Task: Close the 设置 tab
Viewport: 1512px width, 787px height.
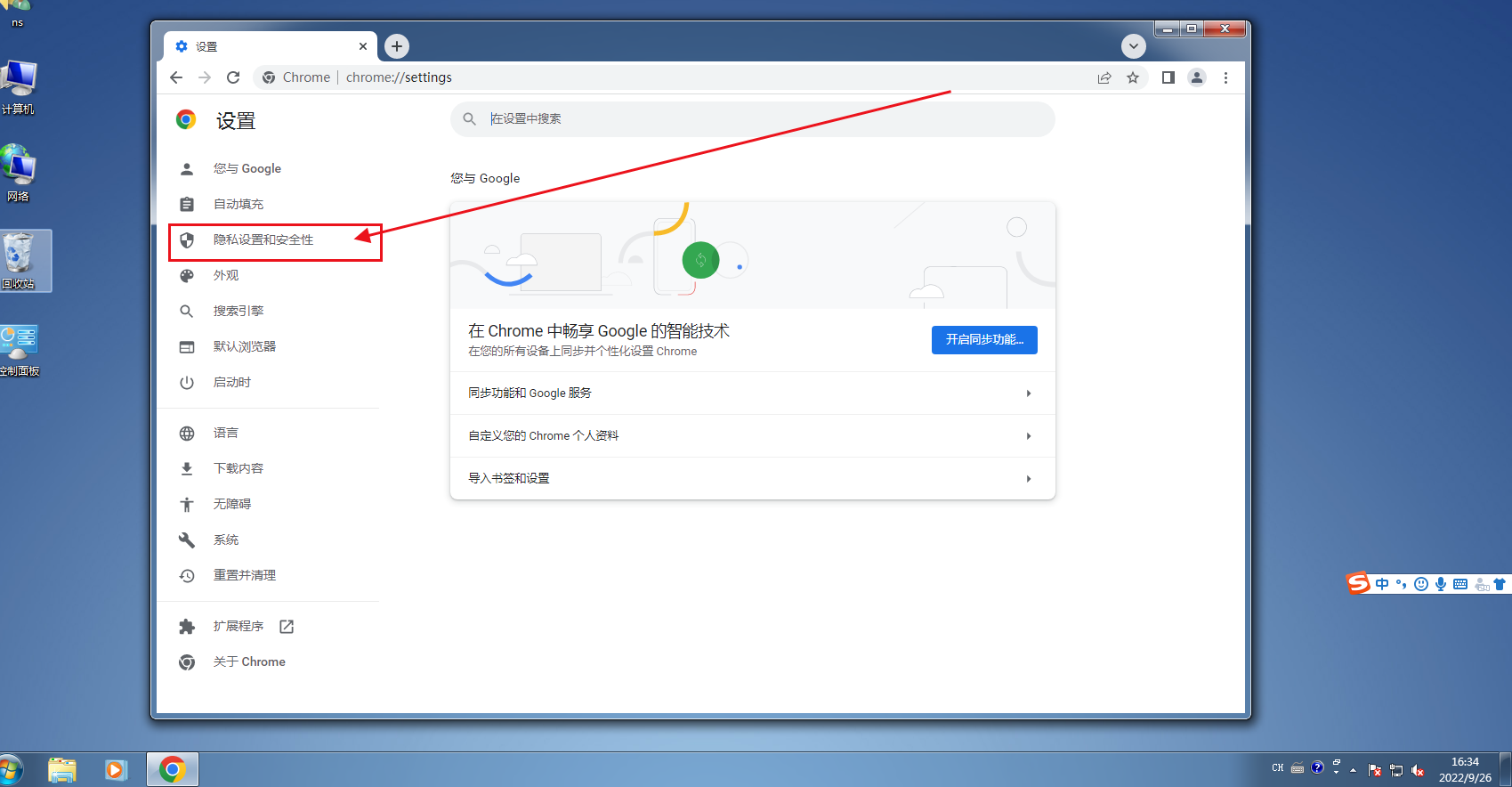Action: click(363, 46)
